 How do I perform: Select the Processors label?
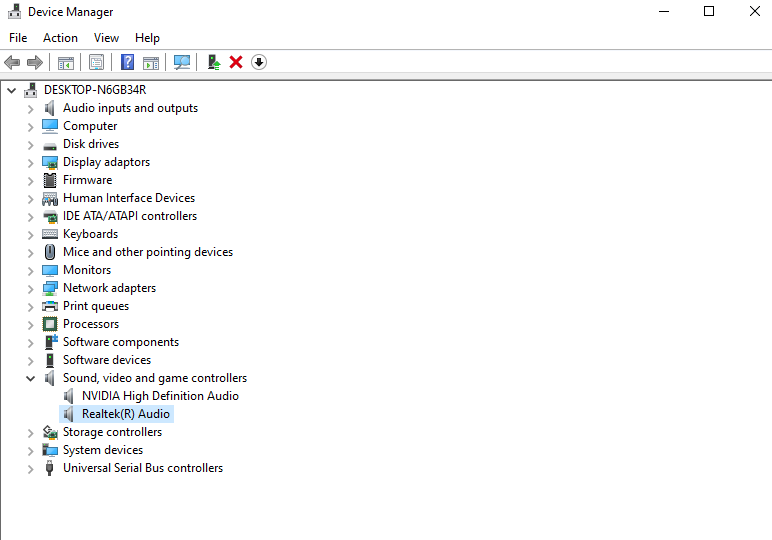click(91, 324)
